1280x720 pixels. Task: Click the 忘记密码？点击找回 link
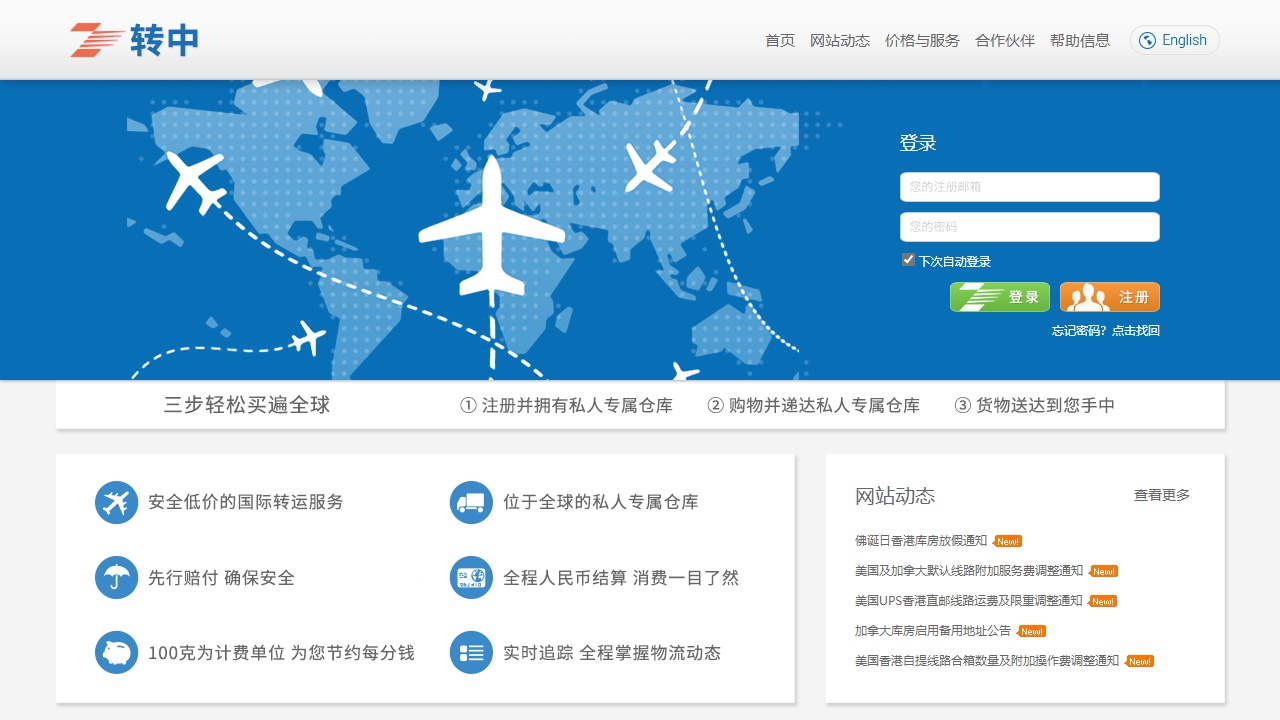tap(1106, 330)
